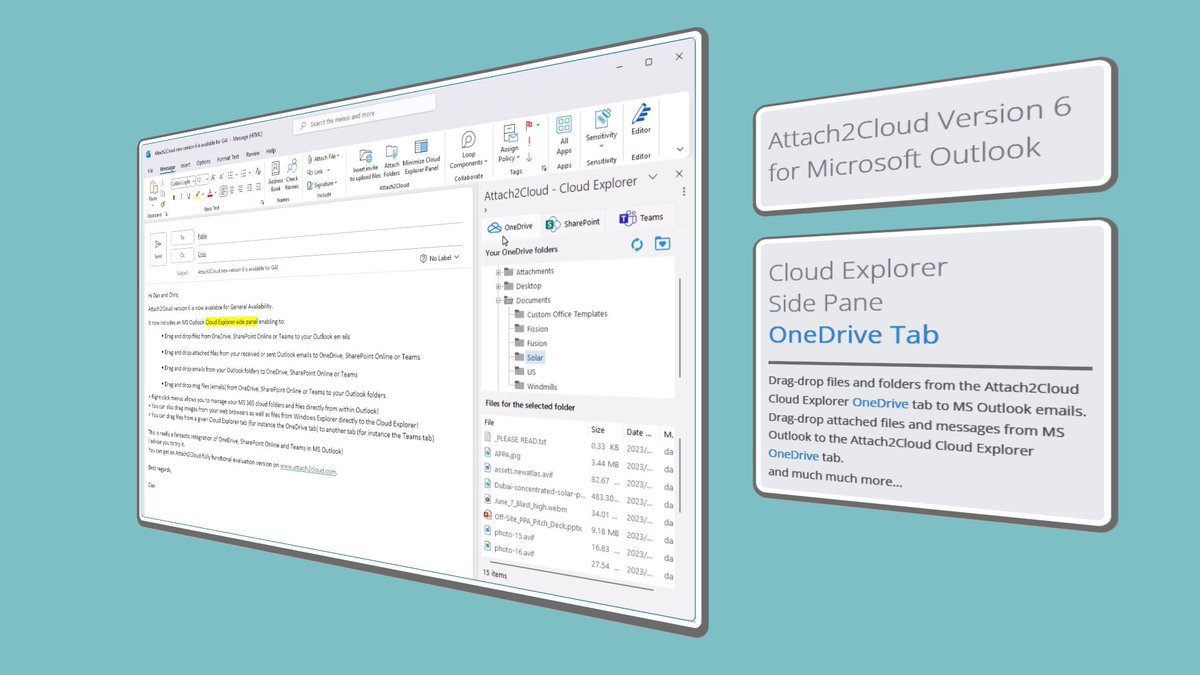The width and height of the screenshot is (1200, 675).
Task: Open the All Apps button
Action: pos(564,134)
